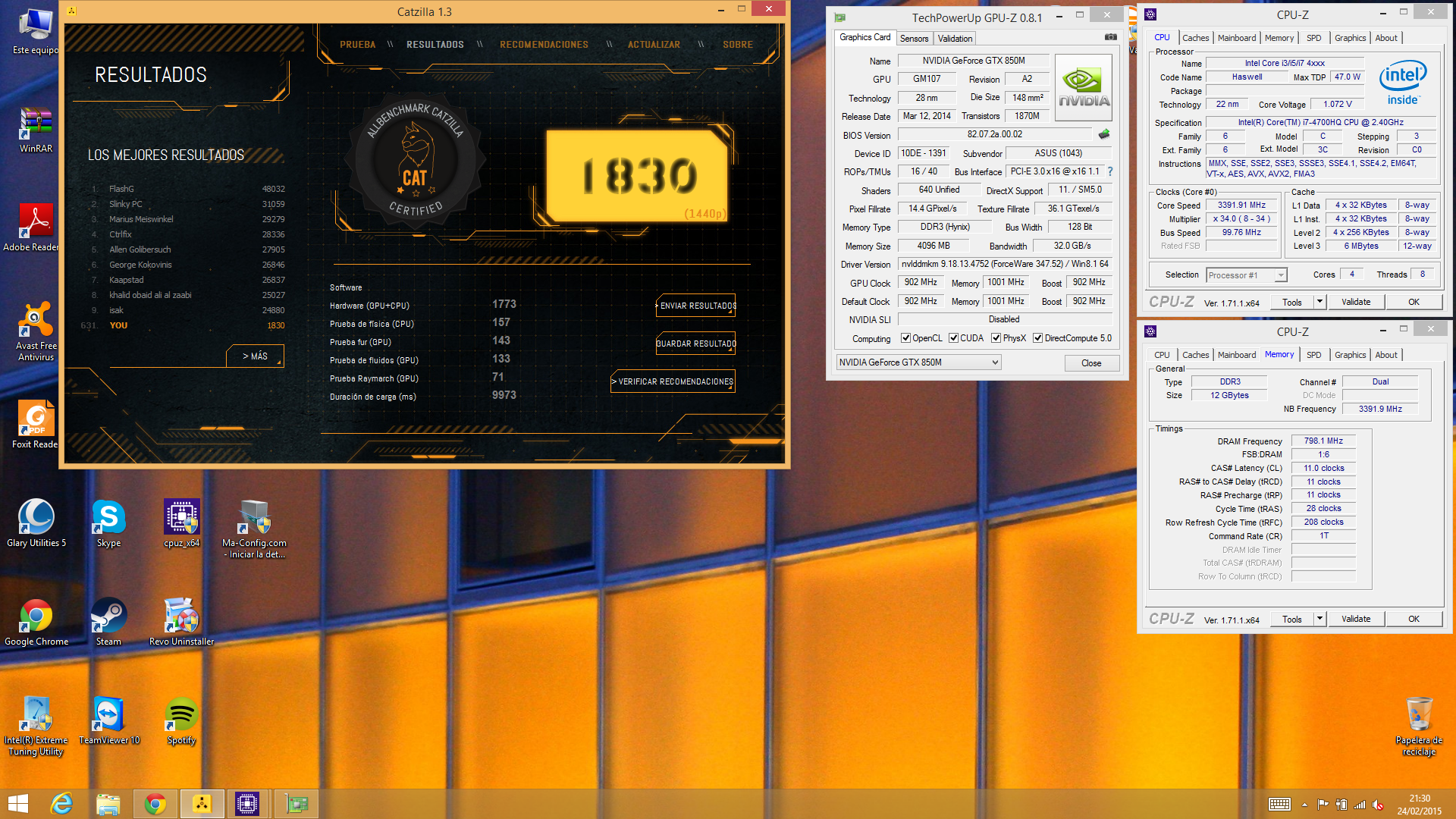Click the GPU-Z BIOS save chip icon
Viewport: 1456px width, 819px height.
[x=1104, y=134]
